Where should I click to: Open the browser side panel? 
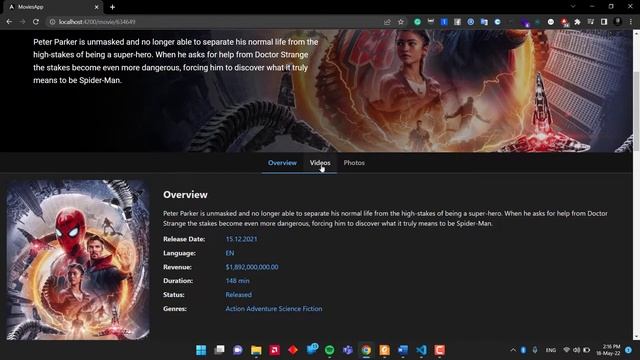click(x=604, y=22)
